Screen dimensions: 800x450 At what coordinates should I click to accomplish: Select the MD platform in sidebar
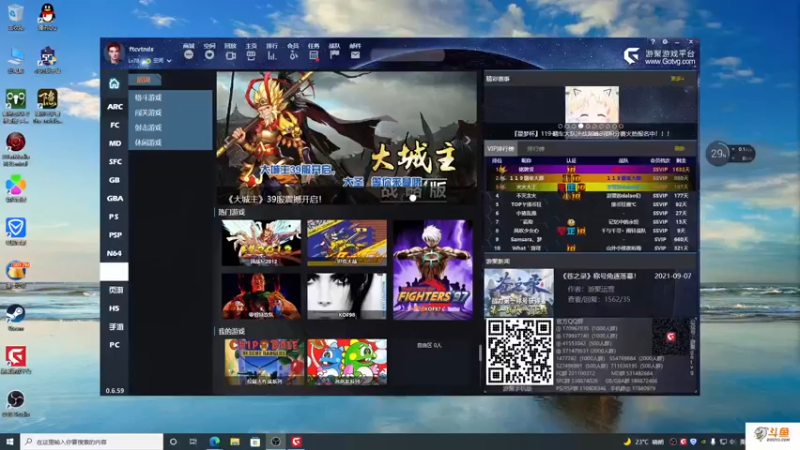[x=114, y=143]
